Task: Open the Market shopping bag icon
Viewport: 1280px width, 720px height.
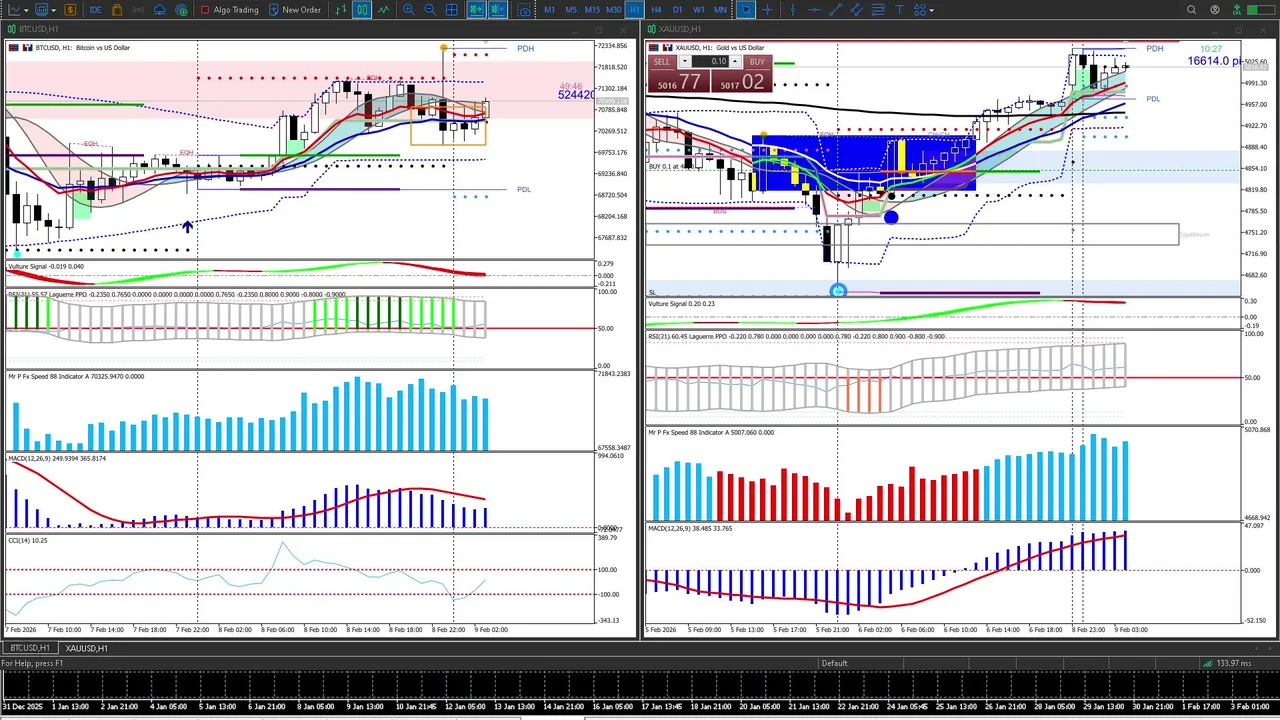Action: [x=117, y=10]
